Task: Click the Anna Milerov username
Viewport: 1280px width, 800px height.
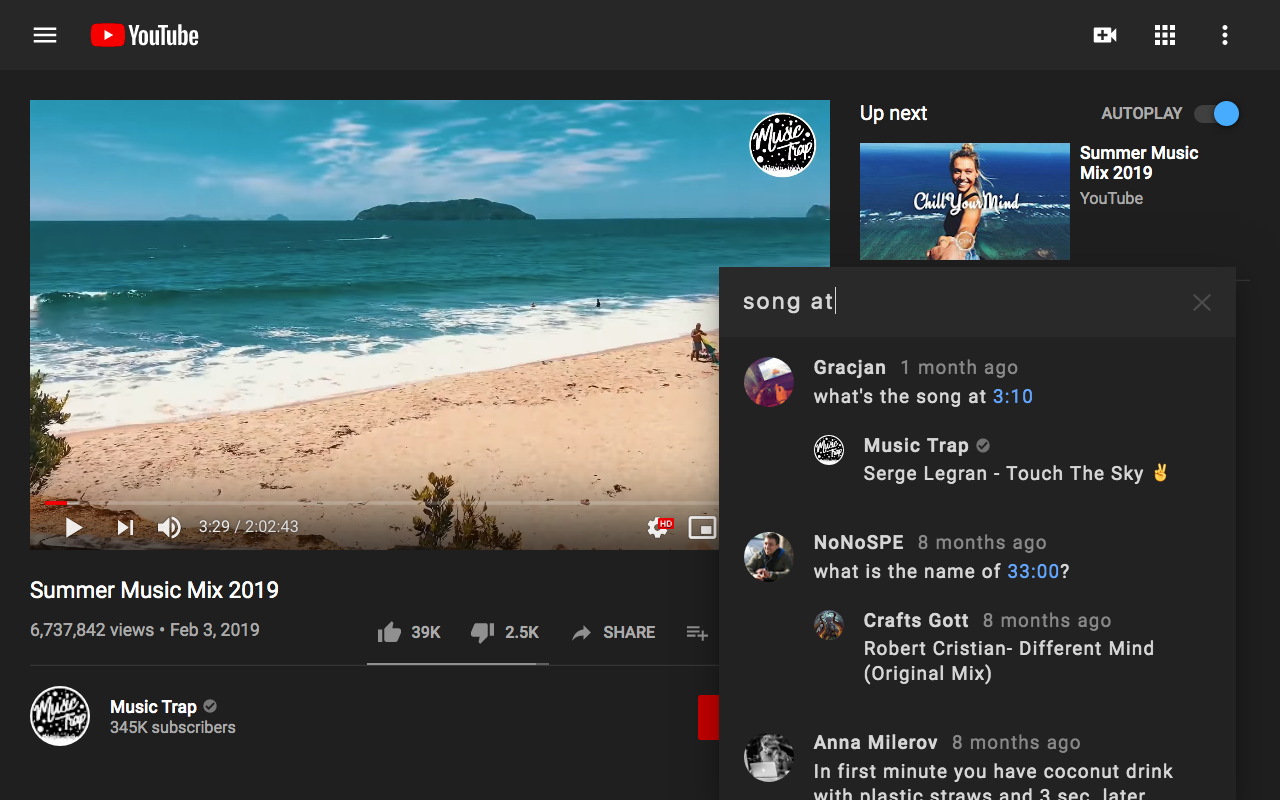Action: [x=876, y=742]
